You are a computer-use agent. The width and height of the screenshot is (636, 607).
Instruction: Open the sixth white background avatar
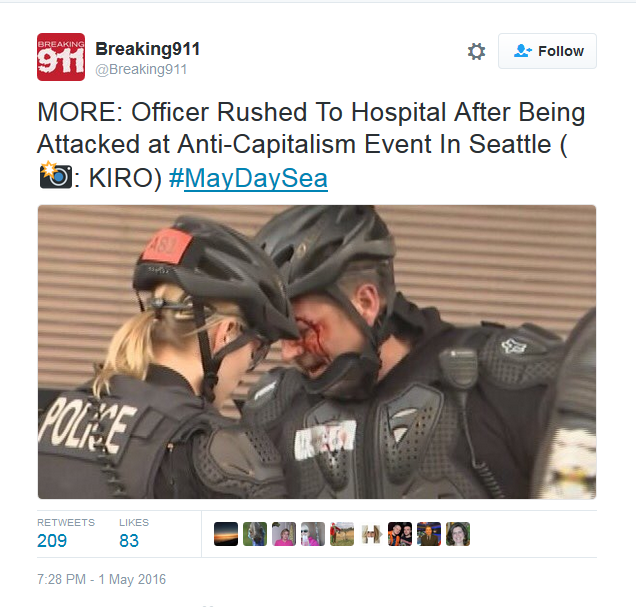coord(371,534)
